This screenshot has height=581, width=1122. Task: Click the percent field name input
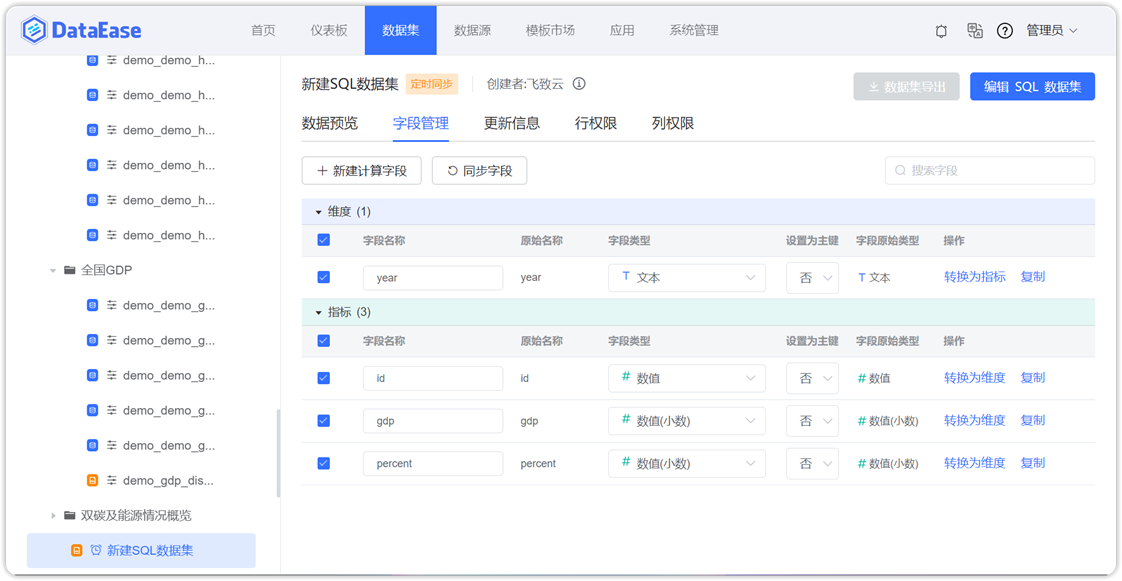[x=433, y=464]
